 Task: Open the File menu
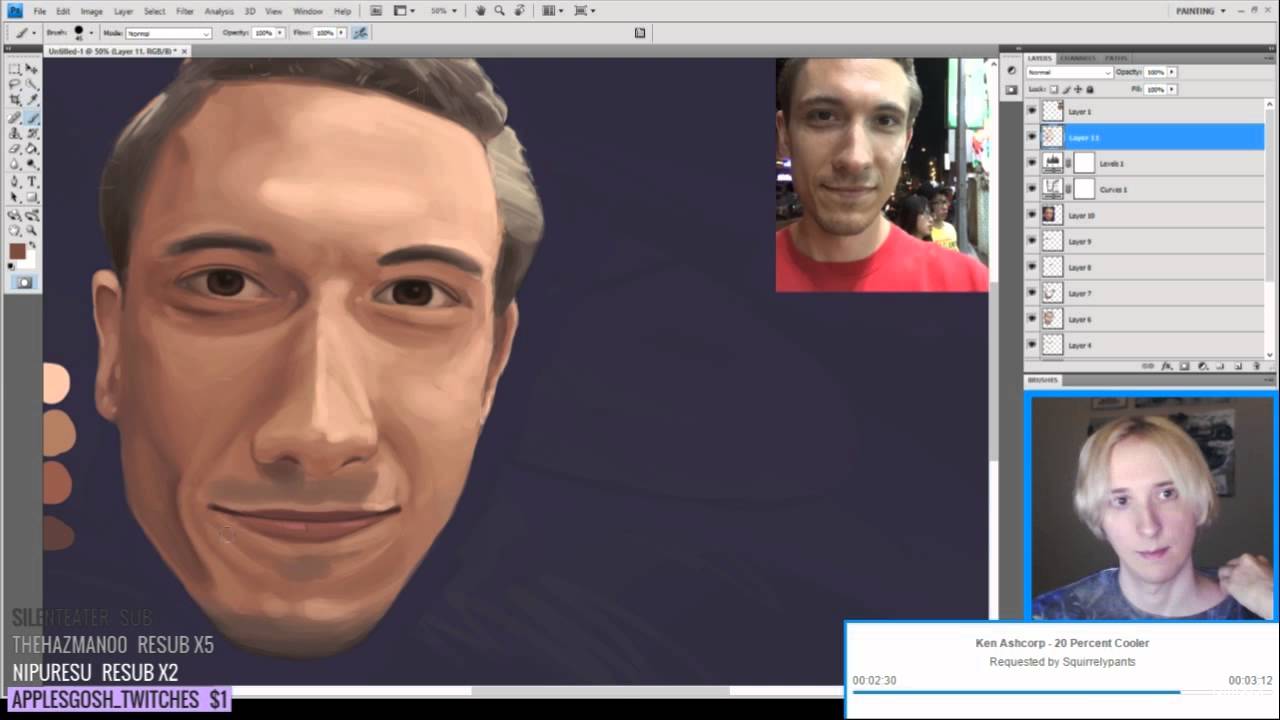pyautogui.click(x=40, y=11)
